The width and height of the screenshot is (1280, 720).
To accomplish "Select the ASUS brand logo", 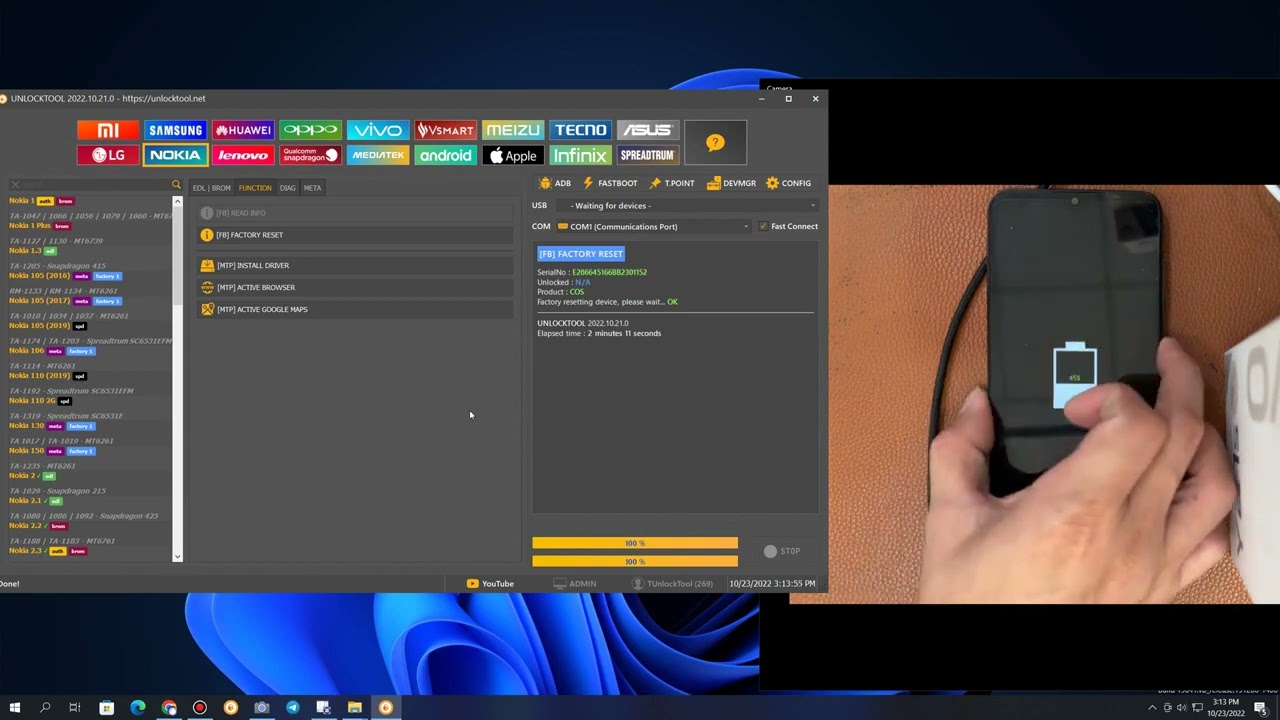I will point(648,130).
